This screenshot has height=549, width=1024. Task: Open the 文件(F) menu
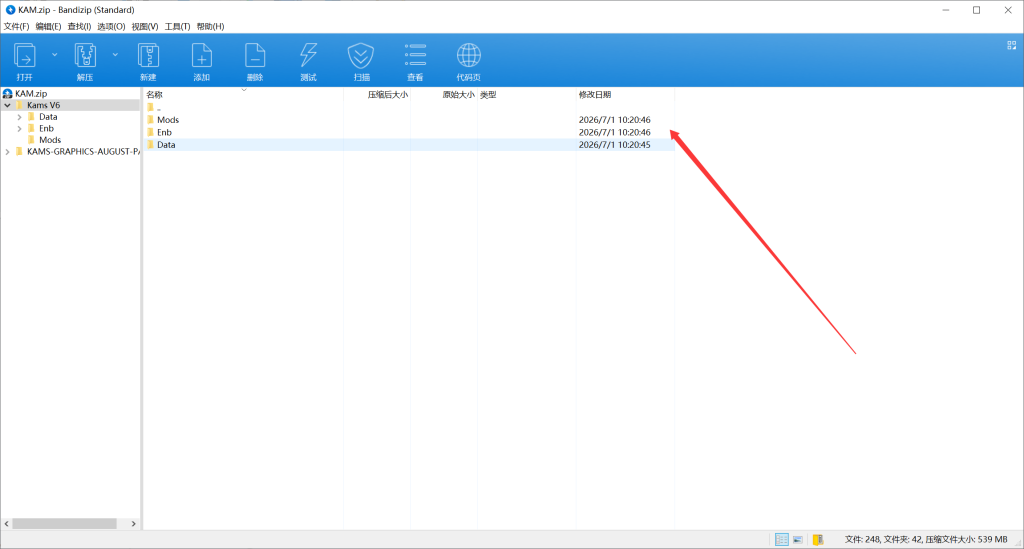click(16, 26)
